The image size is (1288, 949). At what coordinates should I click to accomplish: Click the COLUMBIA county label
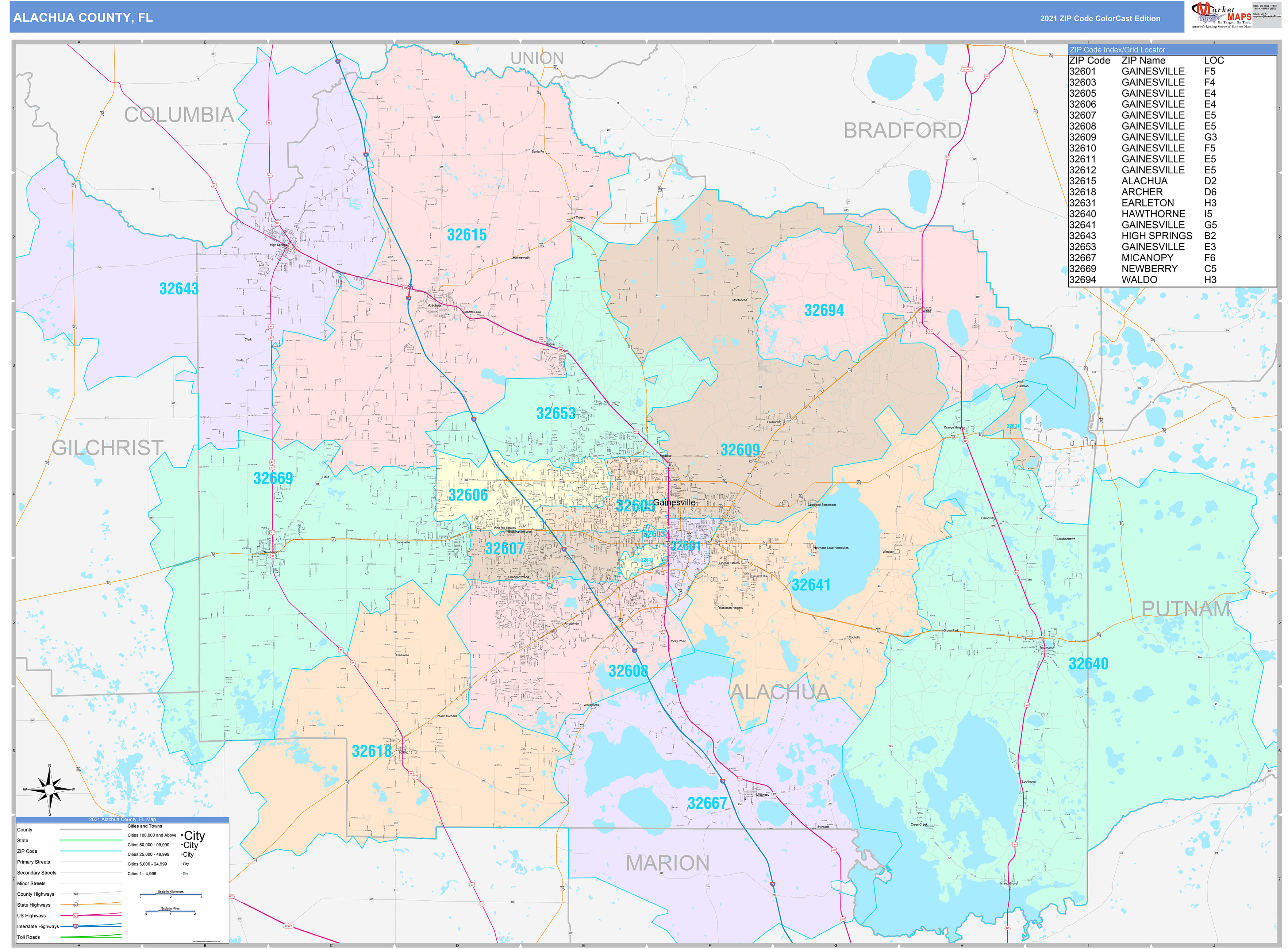(x=179, y=115)
